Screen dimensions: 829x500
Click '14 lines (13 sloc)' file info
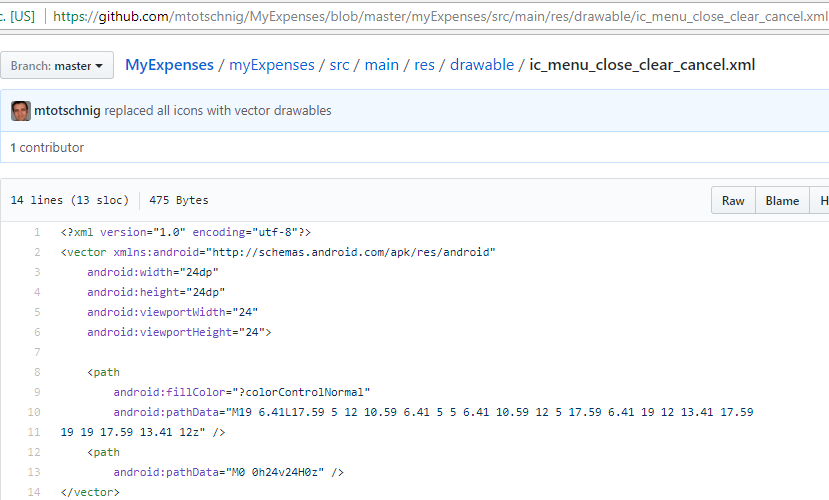tap(70, 200)
